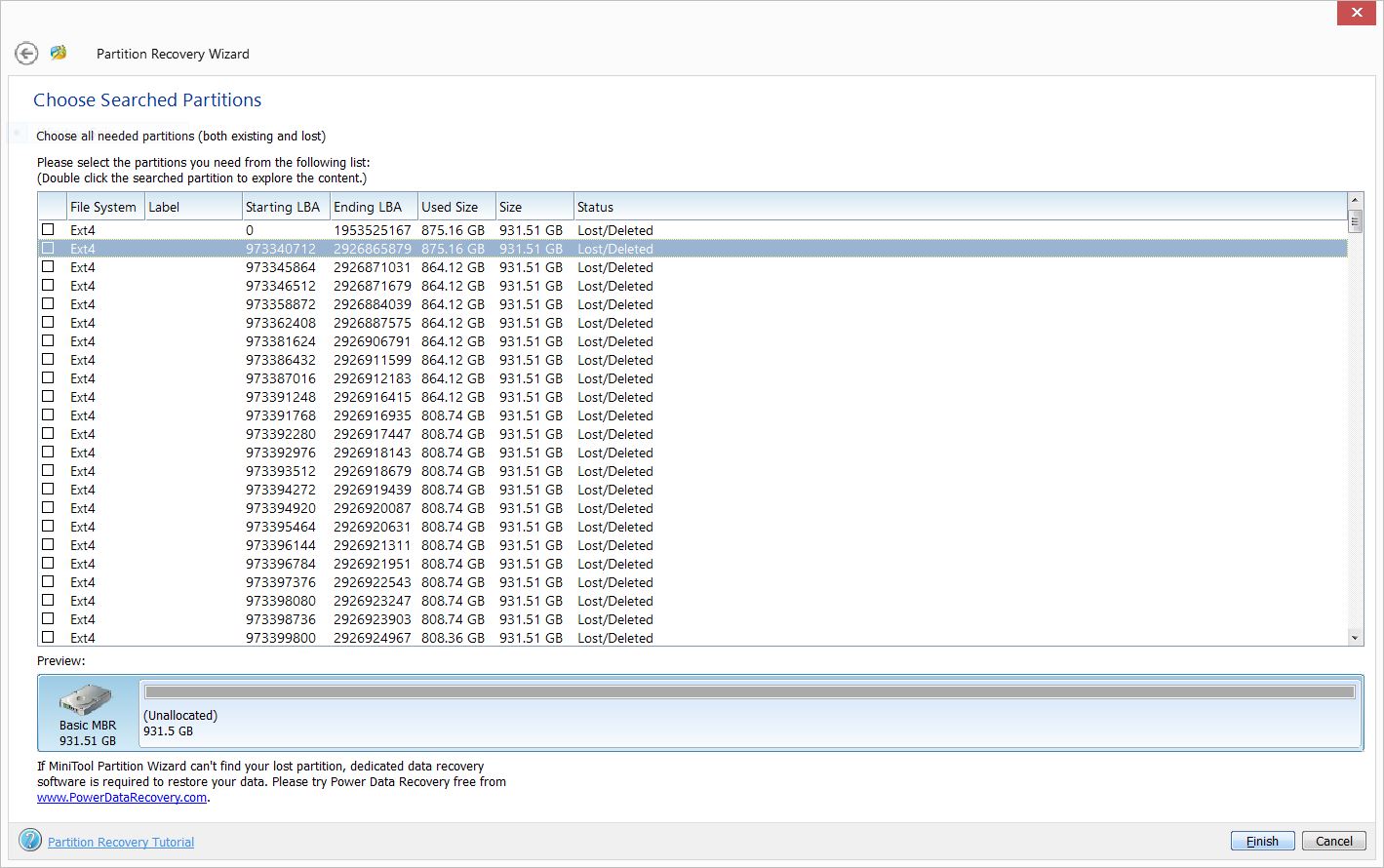Tick checkbox for partition starting at 973345864
This screenshot has width=1384, height=868.
tap(48, 267)
